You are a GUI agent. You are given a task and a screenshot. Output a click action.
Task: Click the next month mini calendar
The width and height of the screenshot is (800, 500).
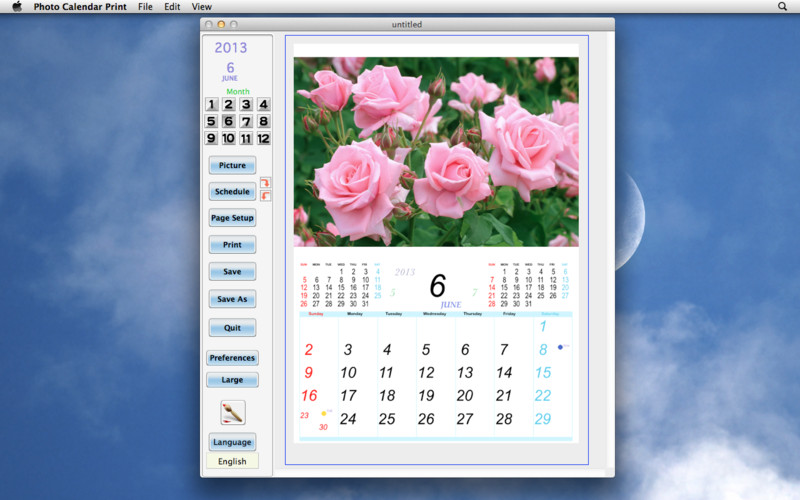click(529, 285)
